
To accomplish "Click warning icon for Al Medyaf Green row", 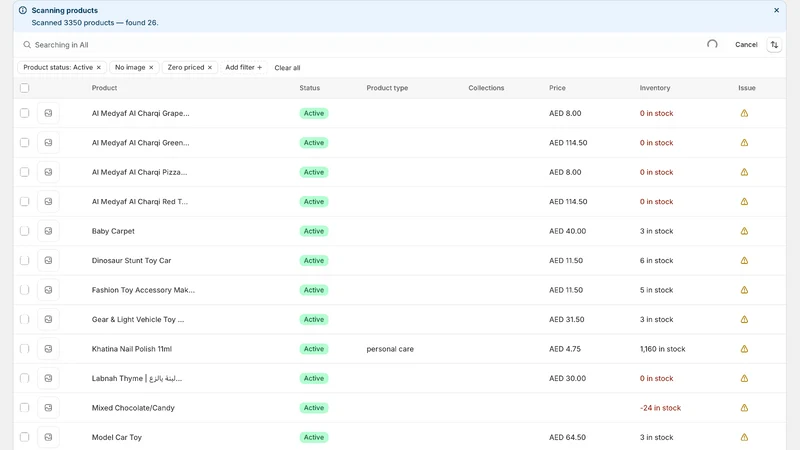I will [x=744, y=143].
